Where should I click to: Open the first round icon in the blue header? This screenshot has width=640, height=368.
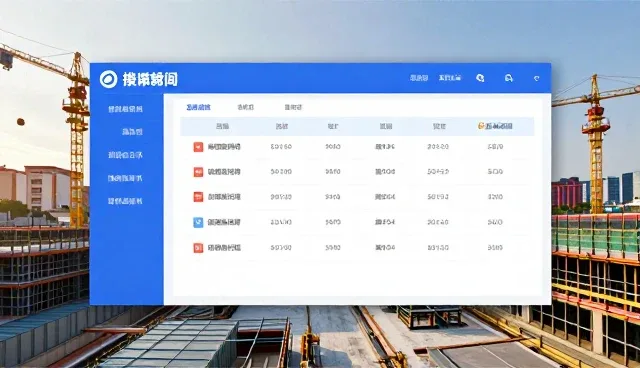(x=480, y=78)
